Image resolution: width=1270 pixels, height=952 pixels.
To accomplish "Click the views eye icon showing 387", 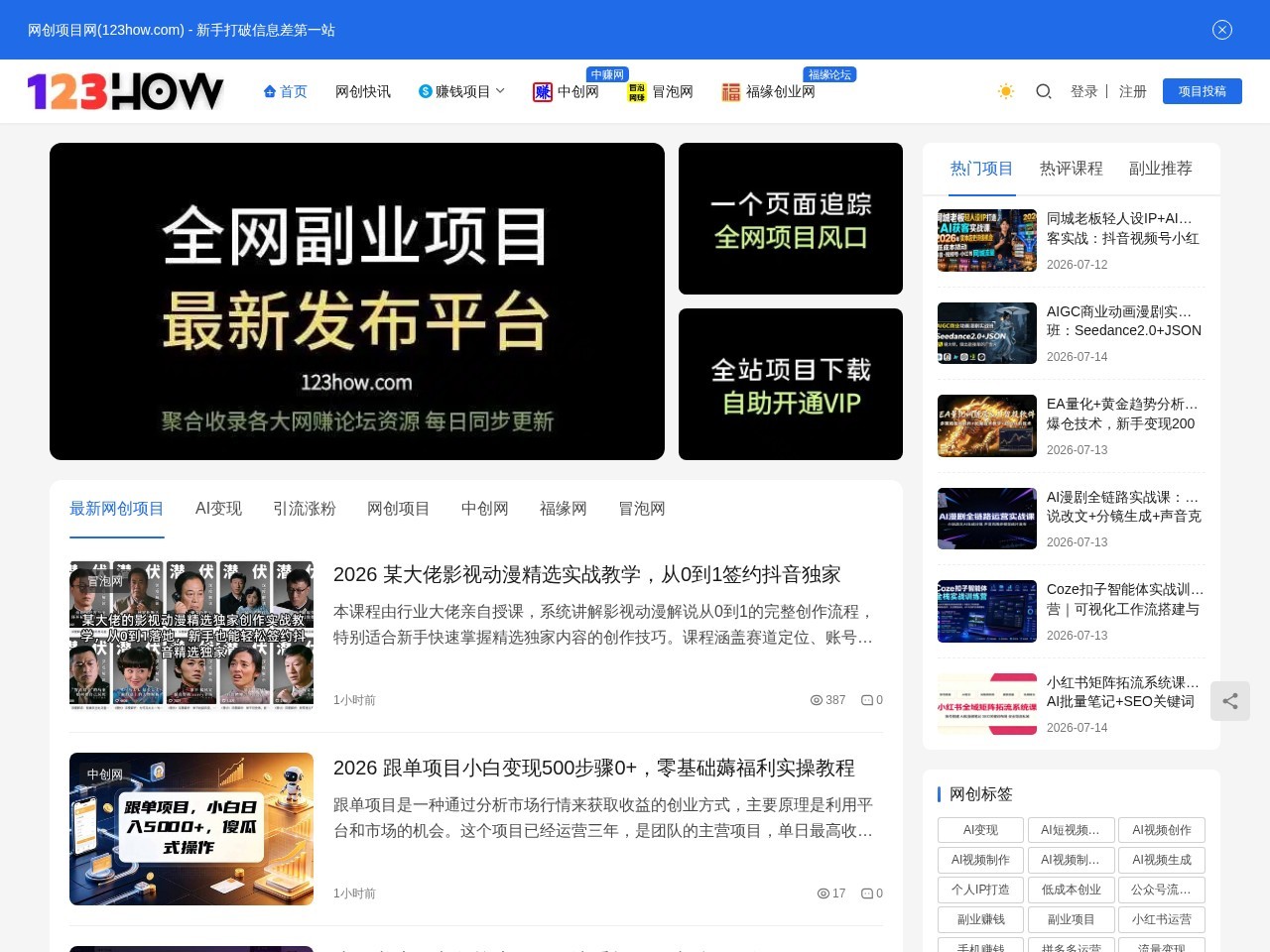I will tap(817, 700).
